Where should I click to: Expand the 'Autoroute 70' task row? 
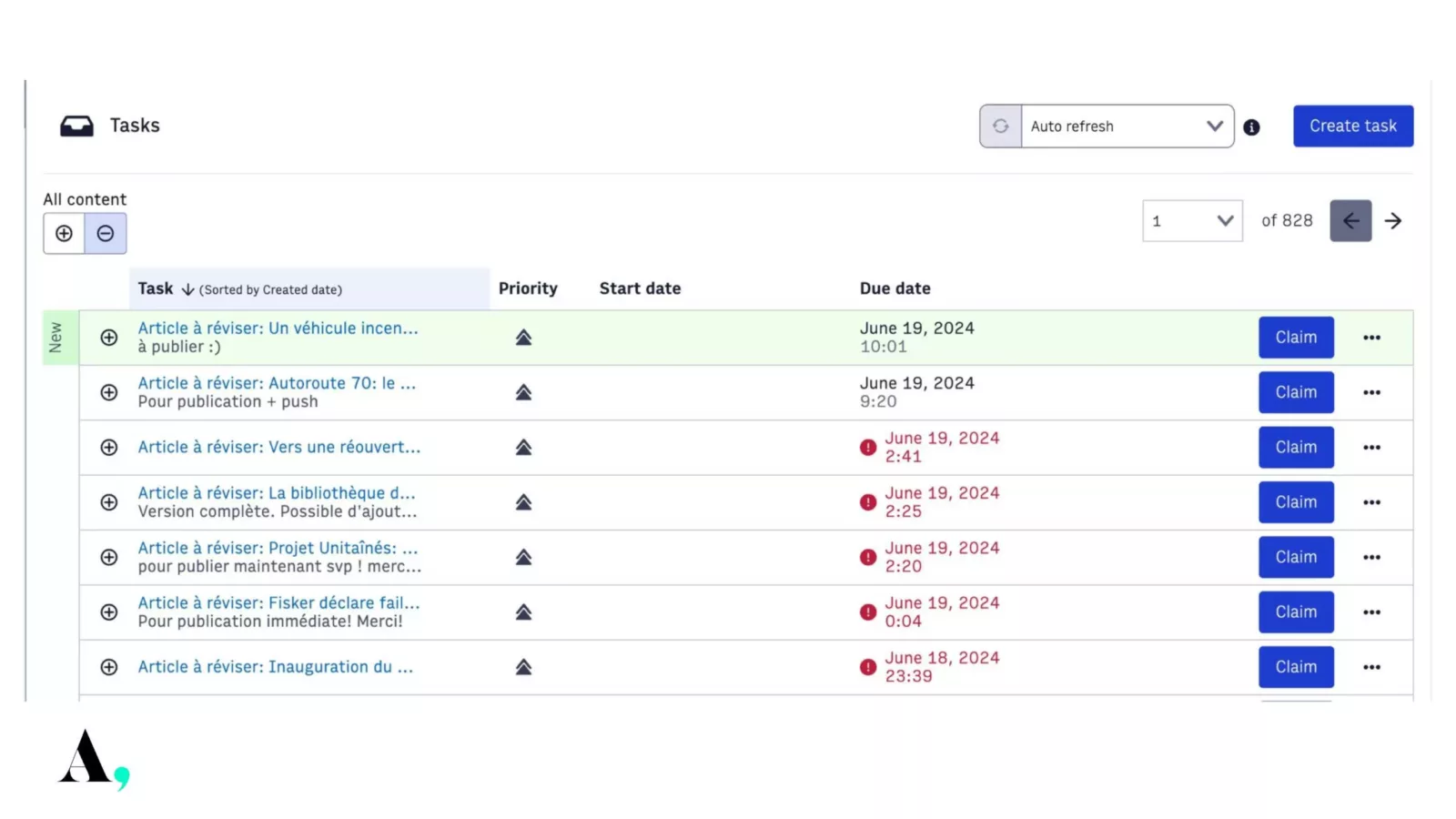pyautogui.click(x=109, y=392)
